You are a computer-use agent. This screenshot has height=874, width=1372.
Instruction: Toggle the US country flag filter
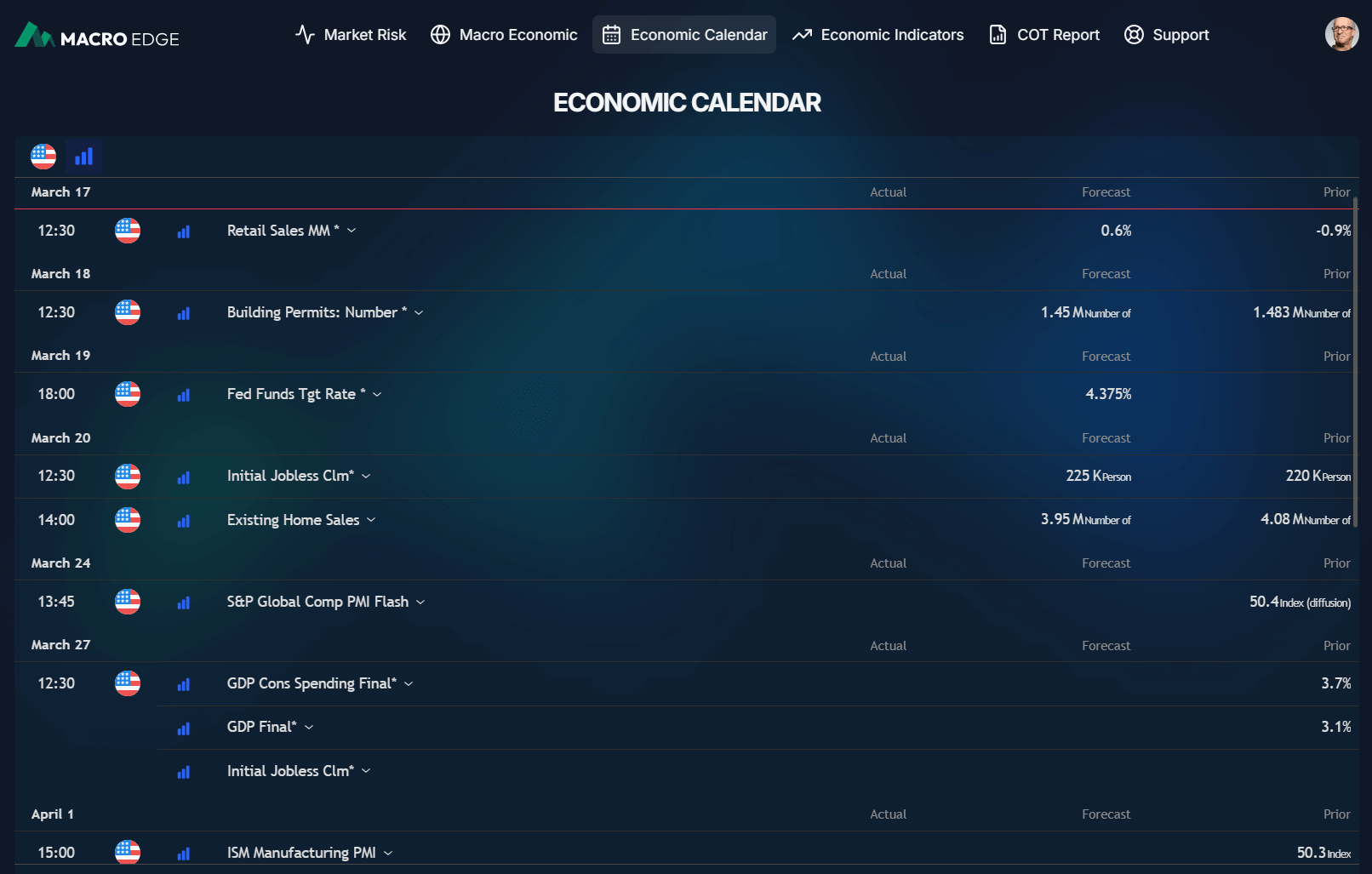[x=43, y=157]
